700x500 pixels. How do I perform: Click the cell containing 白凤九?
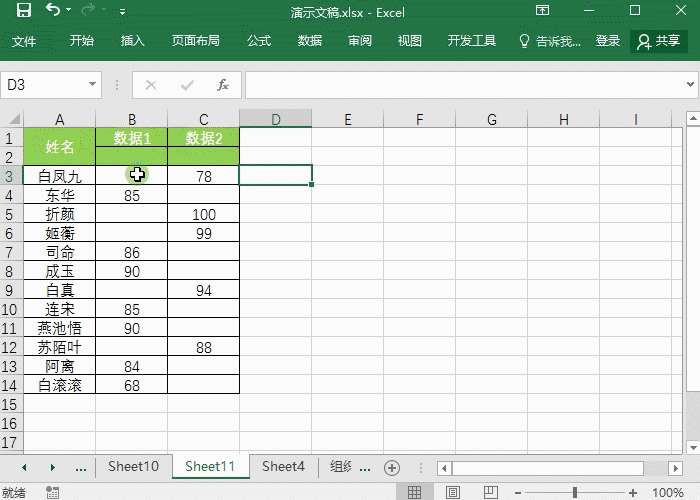pyautogui.click(x=59, y=175)
